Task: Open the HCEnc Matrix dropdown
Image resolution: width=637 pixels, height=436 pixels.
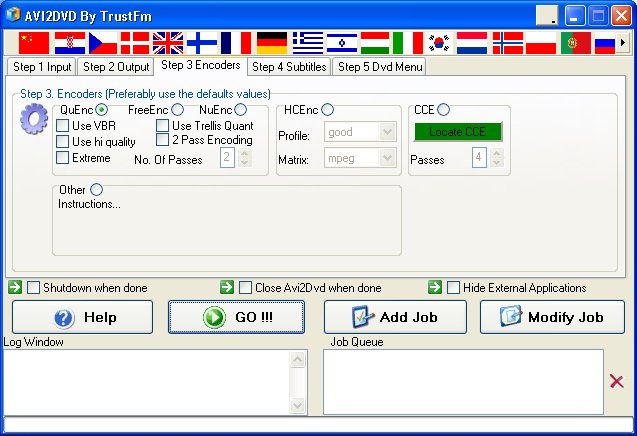Action: pyautogui.click(x=387, y=158)
